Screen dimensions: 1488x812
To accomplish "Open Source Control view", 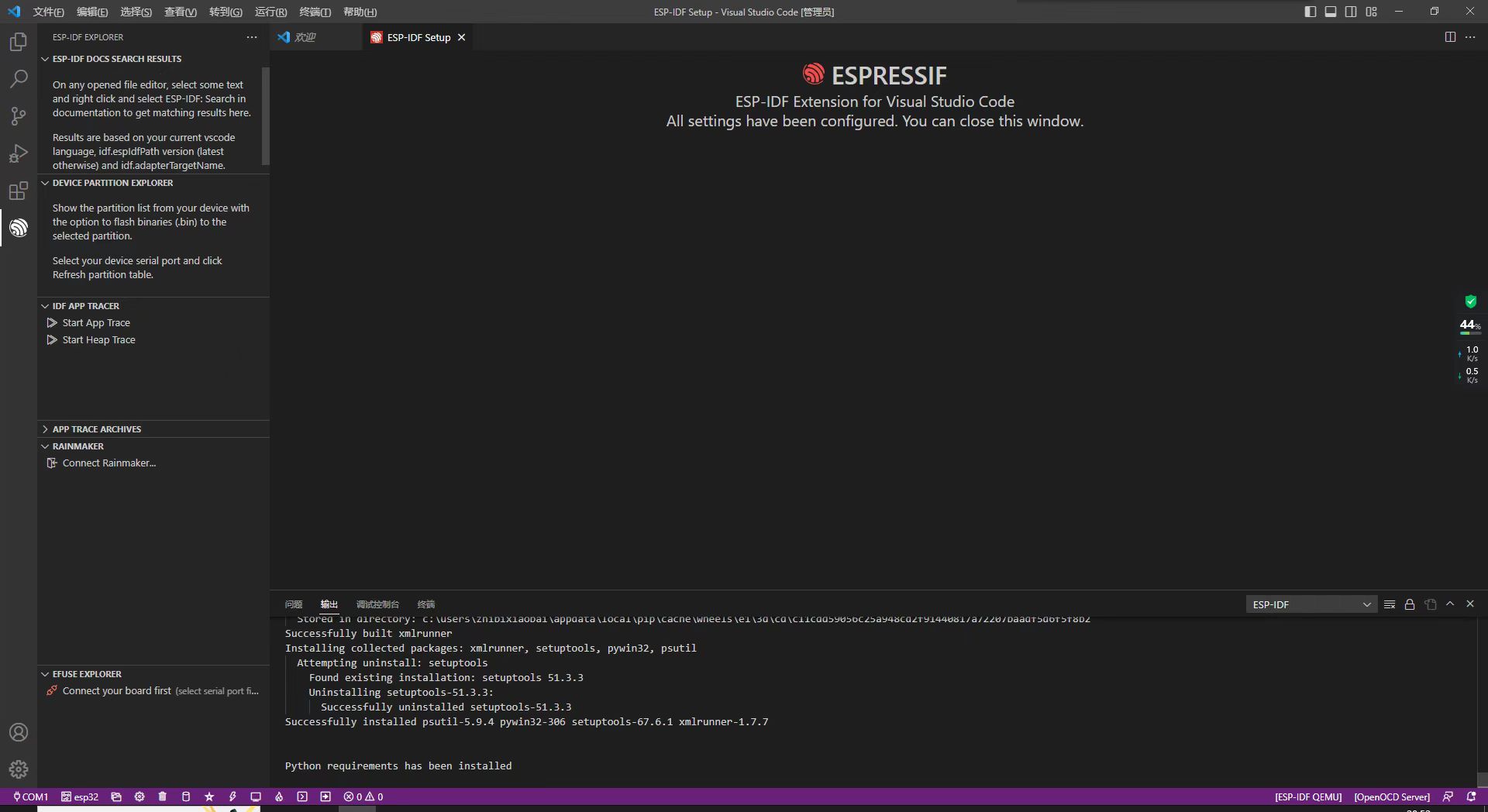I will coord(19,116).
